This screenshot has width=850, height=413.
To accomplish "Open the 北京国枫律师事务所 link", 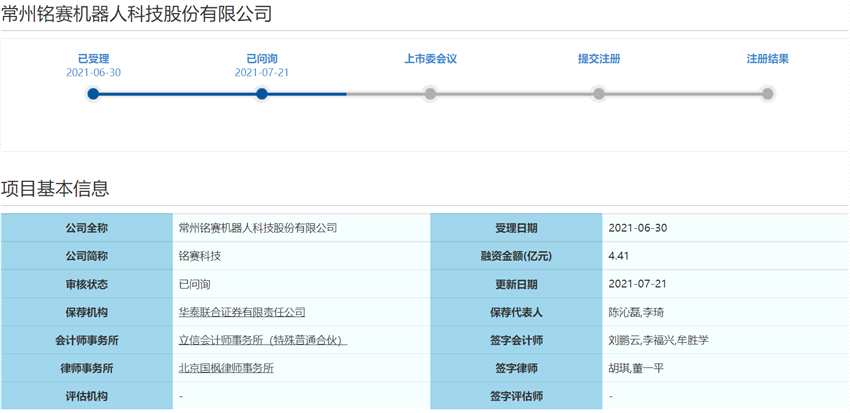I will coord(226,369).
